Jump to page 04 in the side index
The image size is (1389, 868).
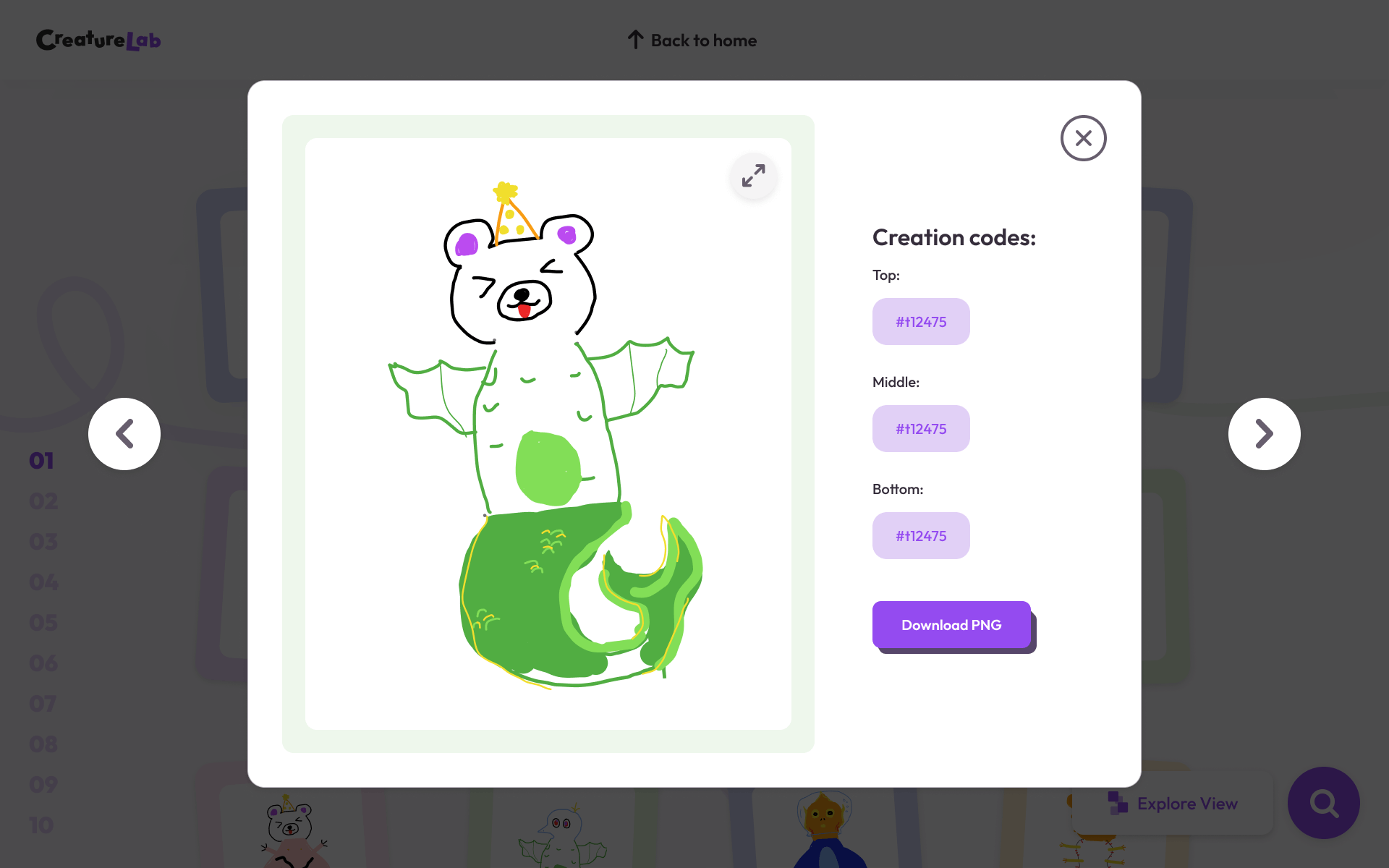click(x=43, y=582)
